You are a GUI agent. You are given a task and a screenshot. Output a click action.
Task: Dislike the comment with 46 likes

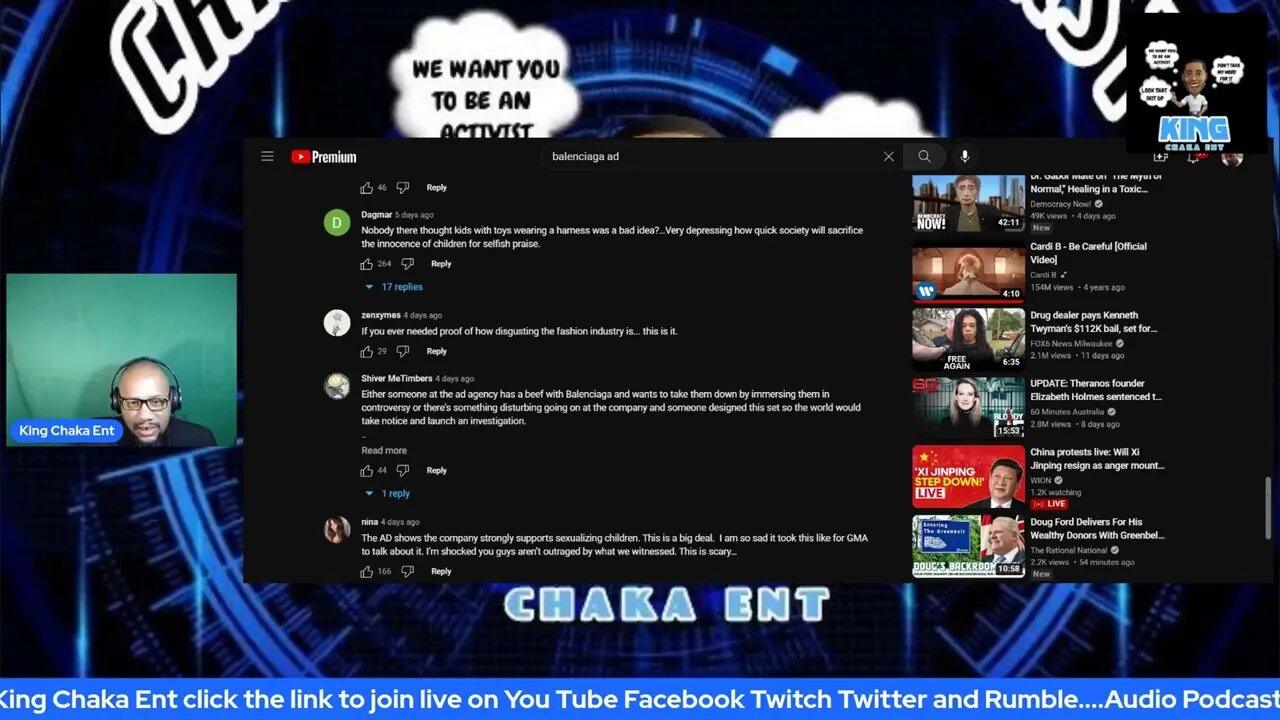(x=402, y=187)
